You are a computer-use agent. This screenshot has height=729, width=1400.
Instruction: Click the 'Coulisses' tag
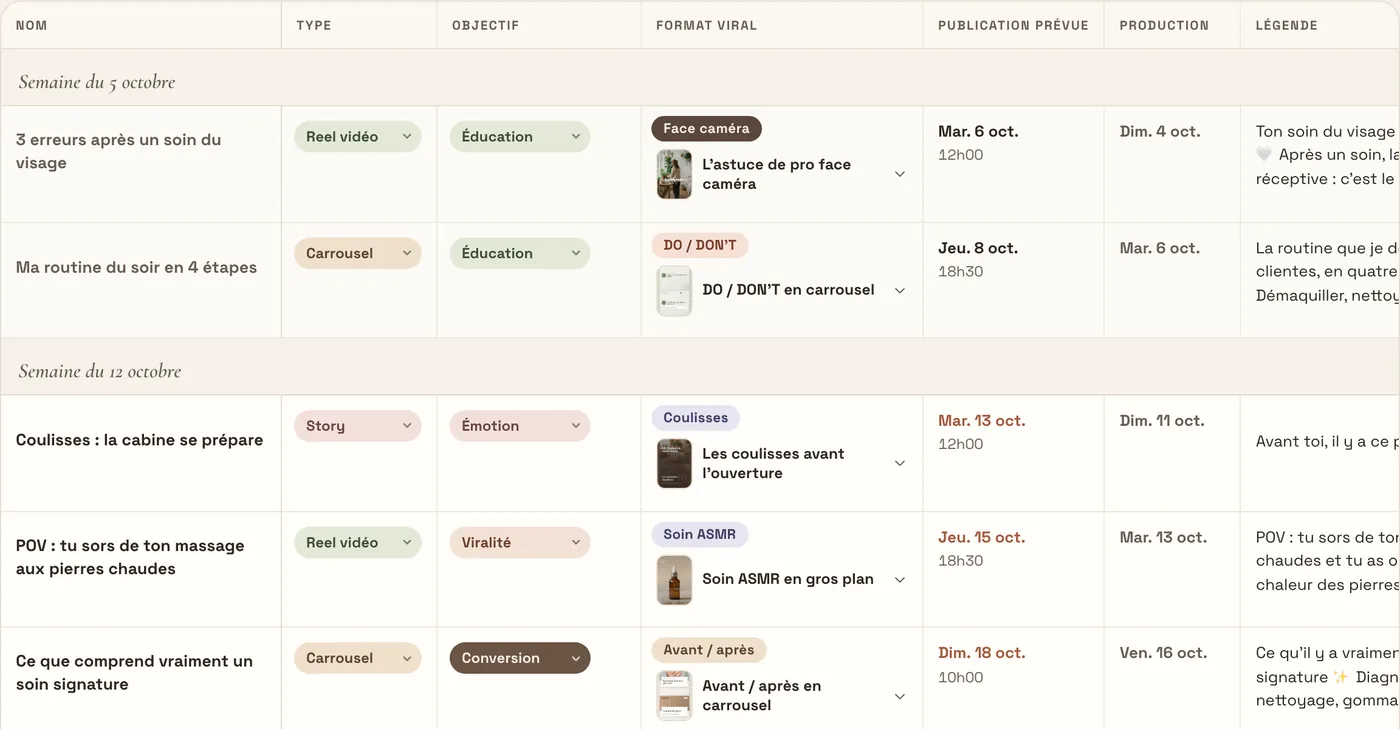[x=695, y=418]
